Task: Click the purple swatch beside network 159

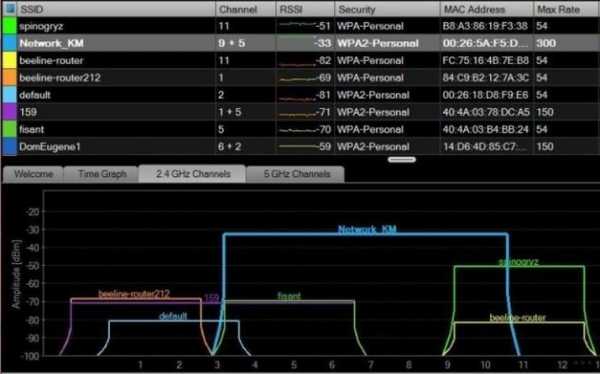Action: pos(9,112)
